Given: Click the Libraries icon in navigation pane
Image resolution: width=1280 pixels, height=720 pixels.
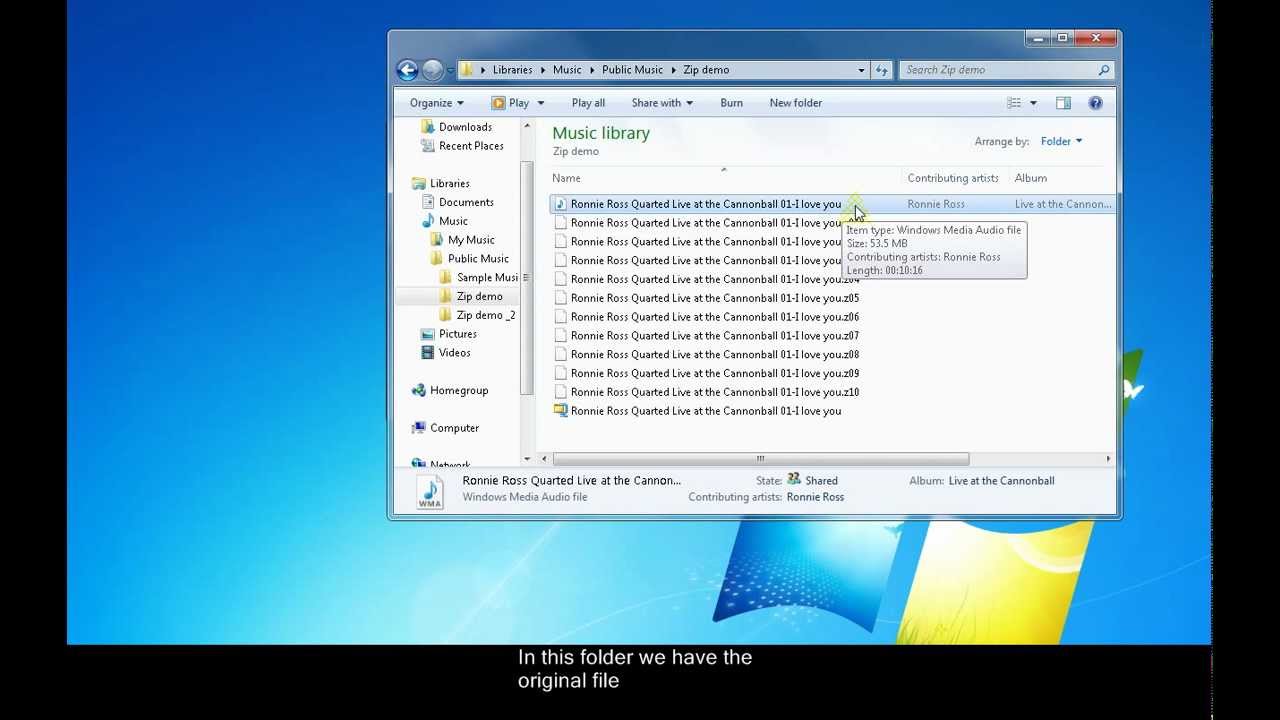Looking at the screenshot, I should pyautogui.click(x=419, y=184).
